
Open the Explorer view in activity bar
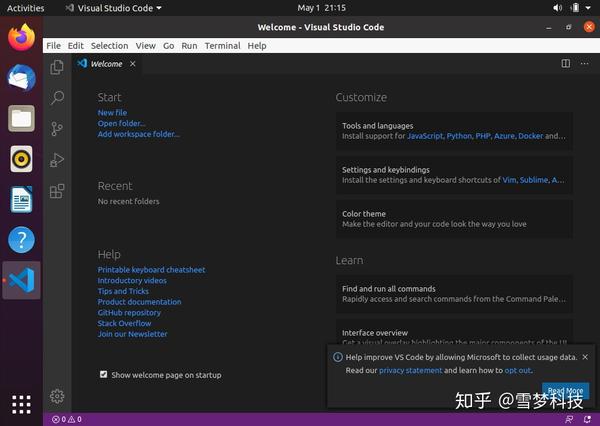[57, 67]
